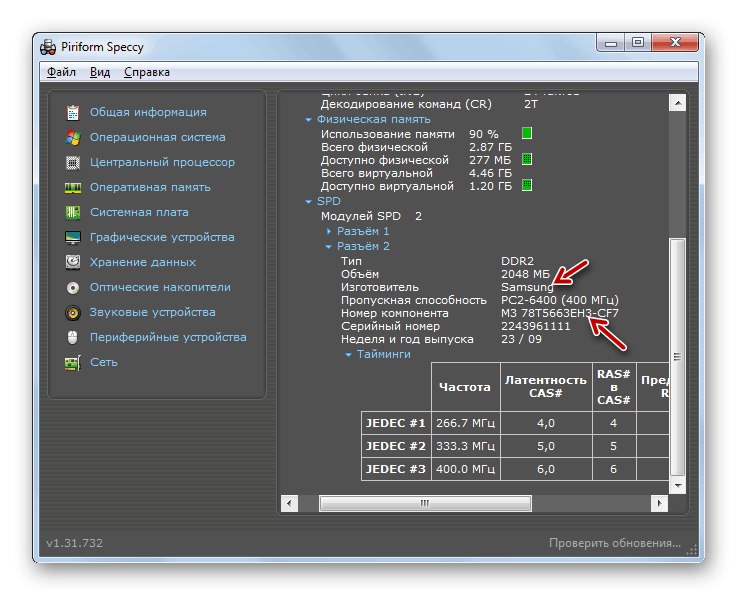Click the Операционная система Windows flag icon
Screen dimensions: 738x596
click(x=72, y=137)
